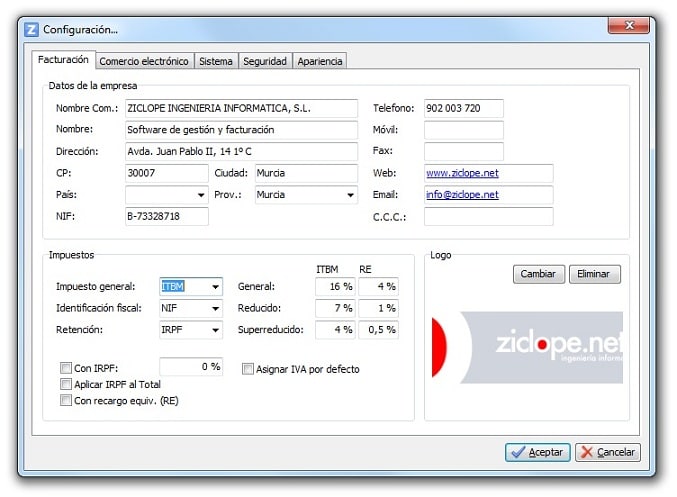Check Aplicar IRPF al Total
This screenshot has width=677, height=497.
pos(66,384)
